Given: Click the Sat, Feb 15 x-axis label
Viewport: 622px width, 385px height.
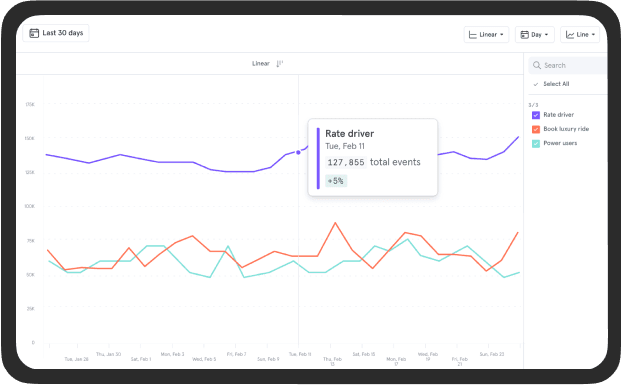Looking at the screenshot, I should pos(363,354).
